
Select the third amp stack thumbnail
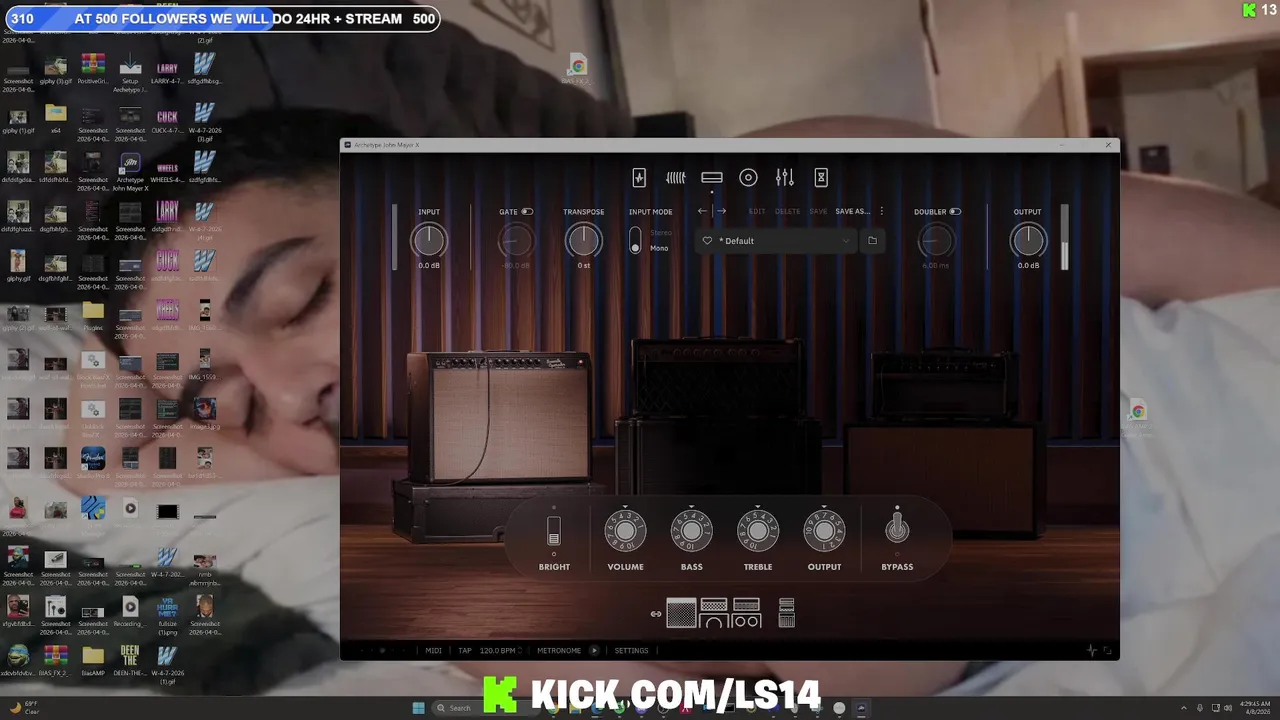coord(747,613)
